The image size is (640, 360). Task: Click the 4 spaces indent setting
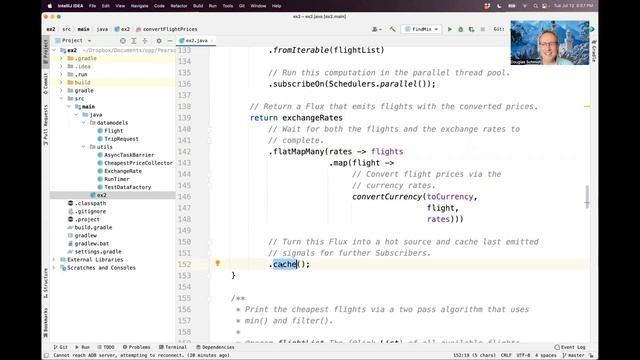point(546,356)
